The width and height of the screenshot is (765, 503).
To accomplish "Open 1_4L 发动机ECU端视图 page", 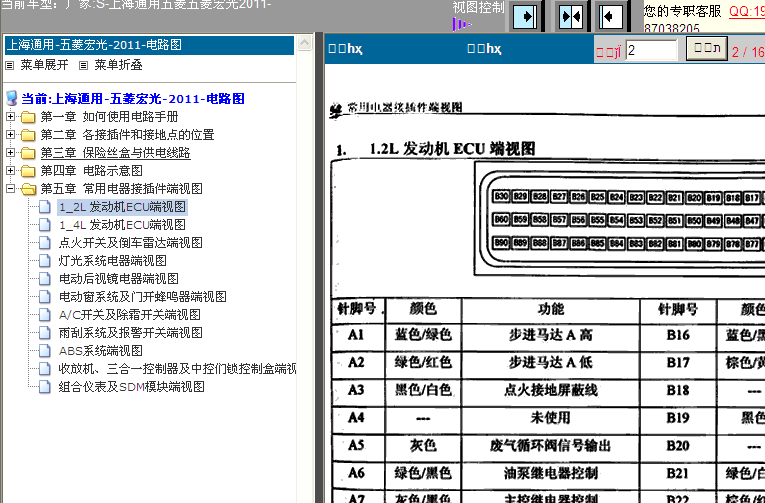I will pos(122,225).
